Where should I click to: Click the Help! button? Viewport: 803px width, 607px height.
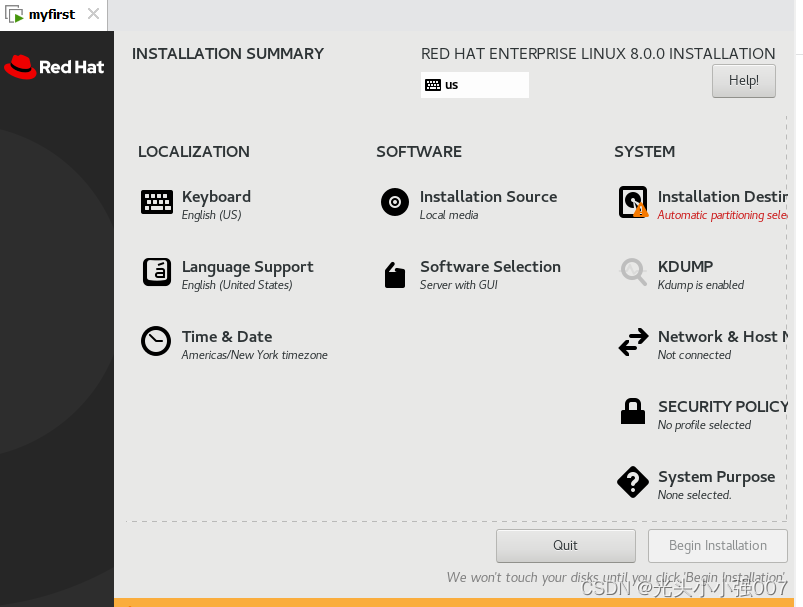tap(744, 81)
